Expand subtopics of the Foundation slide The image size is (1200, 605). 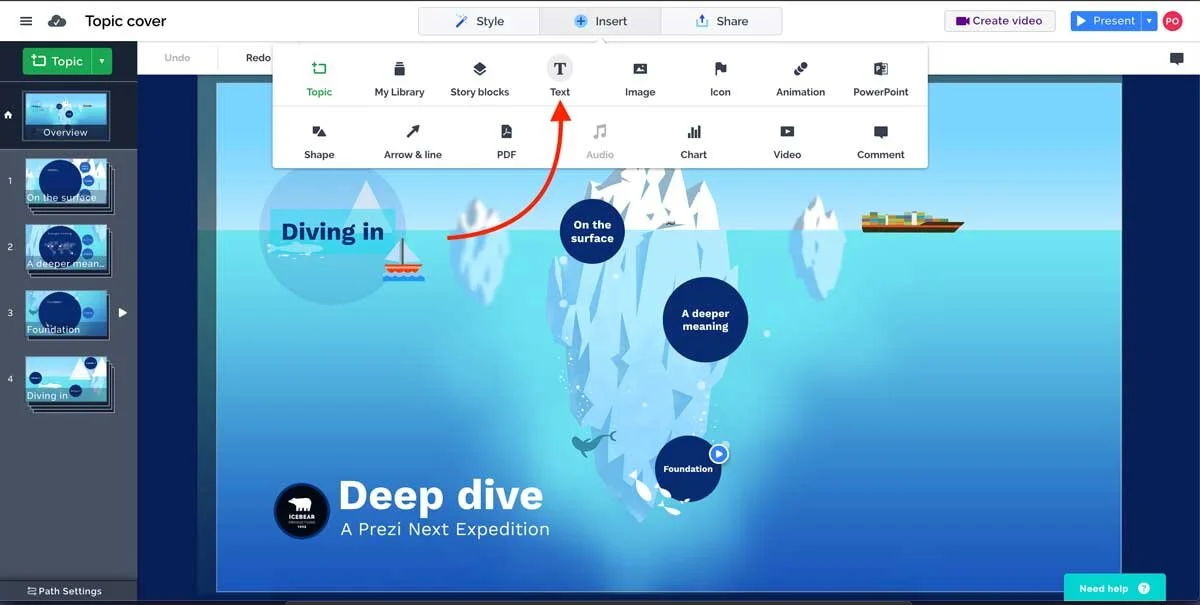(x=122, y=312)
